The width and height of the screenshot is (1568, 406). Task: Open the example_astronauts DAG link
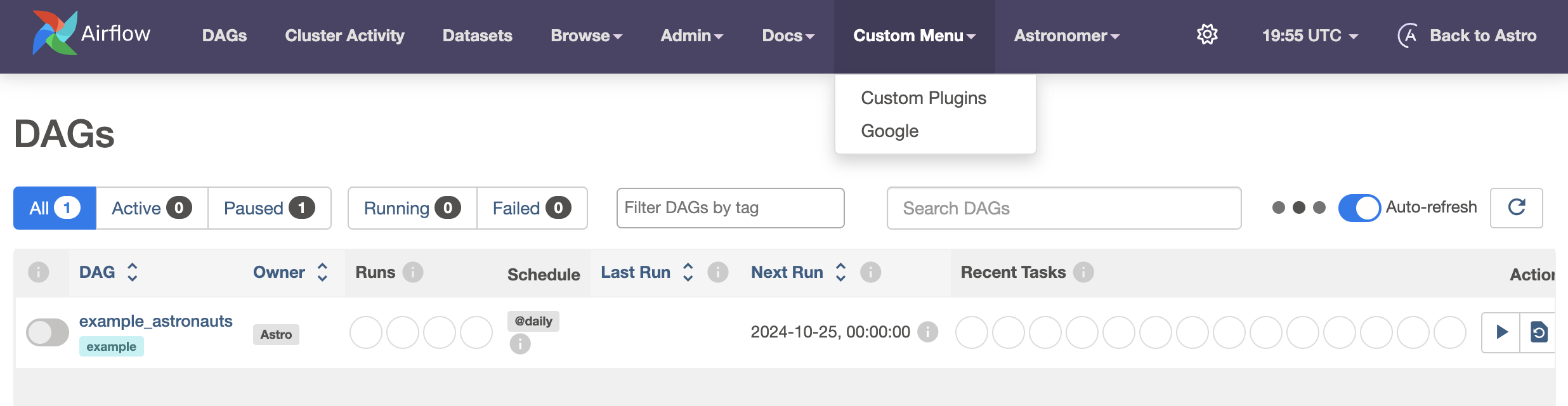click(x=155, y=321)
